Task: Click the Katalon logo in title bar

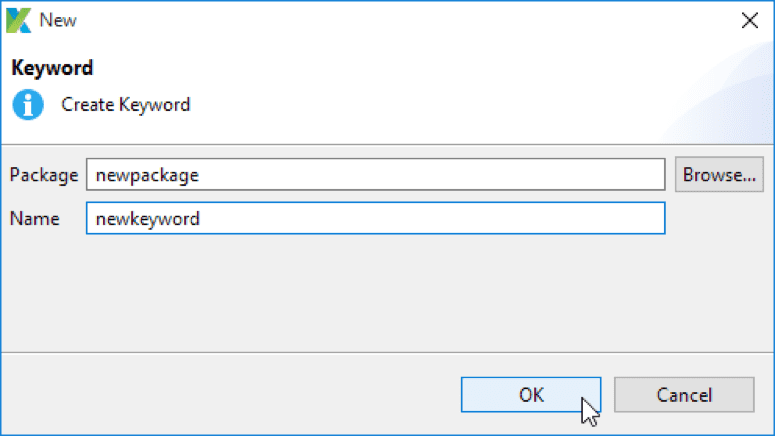Action: [x=19, y=20]
